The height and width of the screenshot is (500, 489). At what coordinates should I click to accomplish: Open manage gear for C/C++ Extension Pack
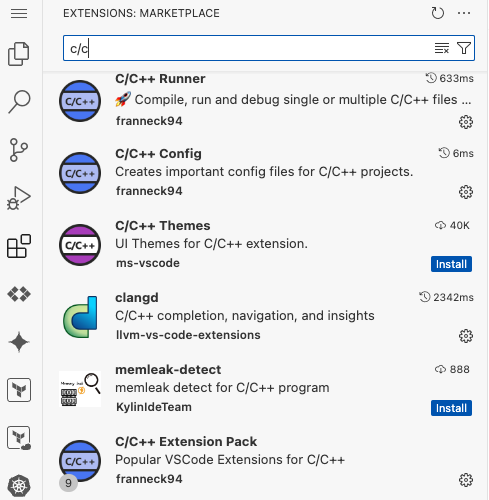pos(466,480)
